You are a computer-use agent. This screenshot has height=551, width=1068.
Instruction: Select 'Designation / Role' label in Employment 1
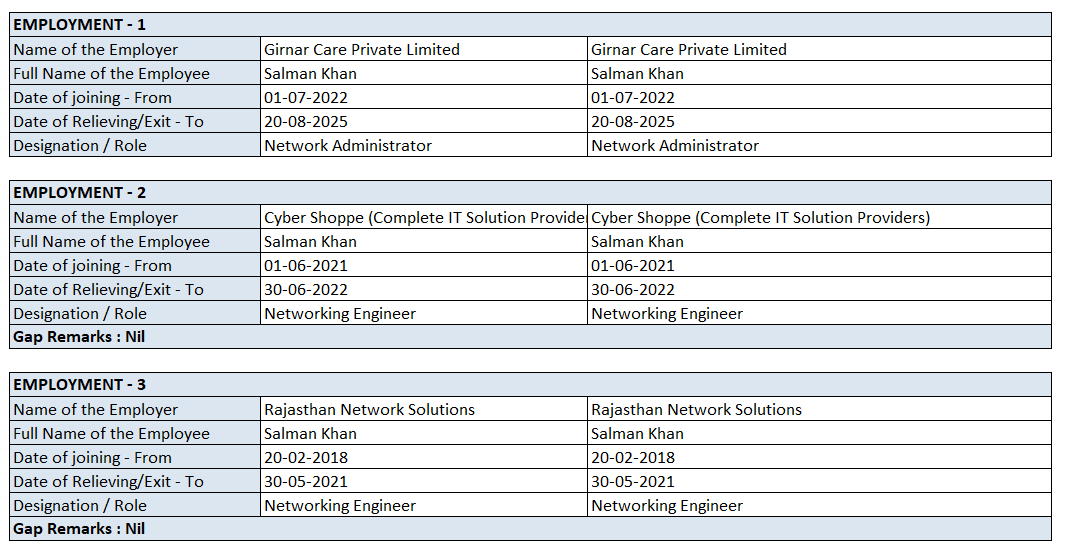click(x=80, y=145)
